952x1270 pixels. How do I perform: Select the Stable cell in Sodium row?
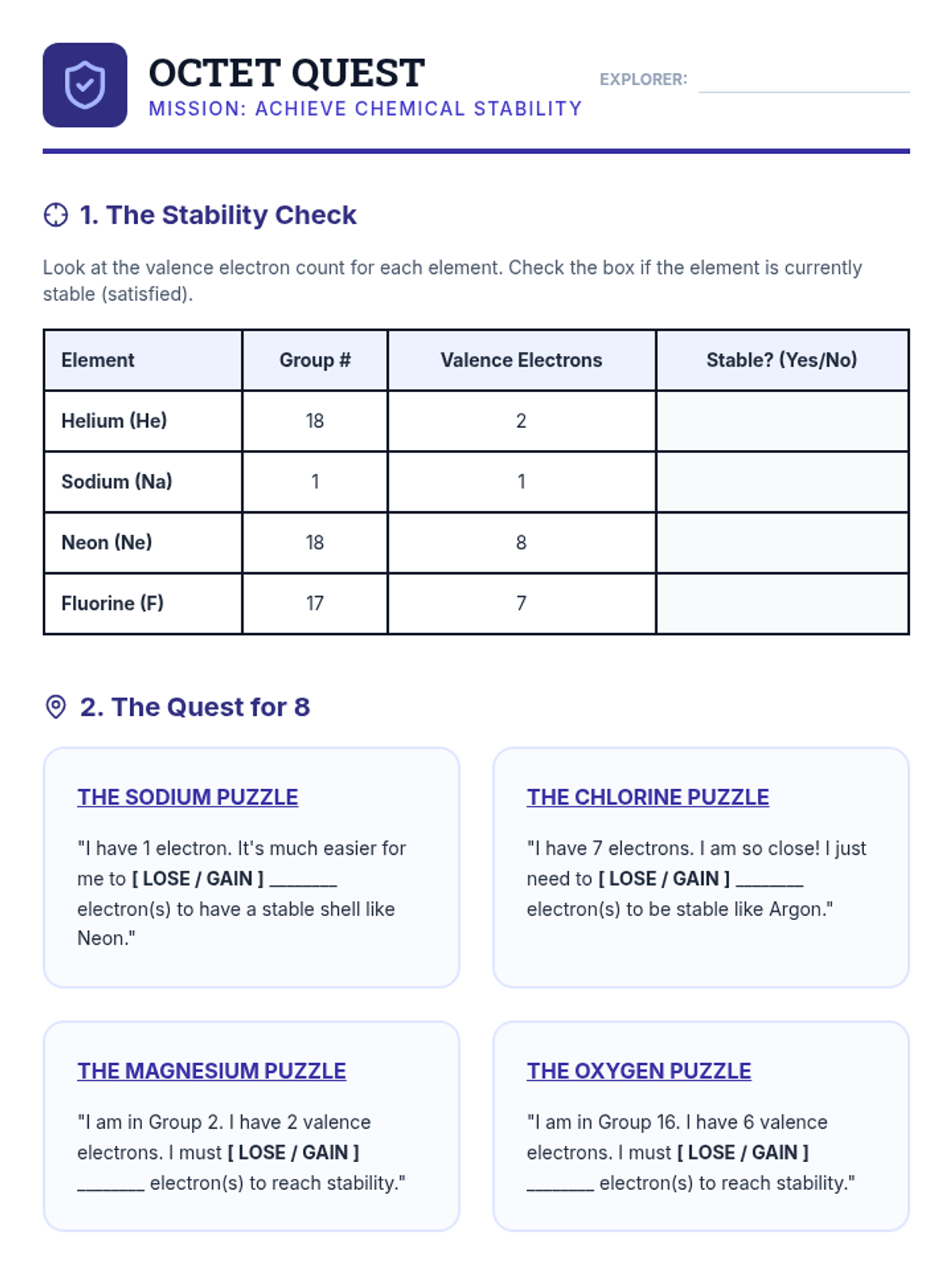781,482
